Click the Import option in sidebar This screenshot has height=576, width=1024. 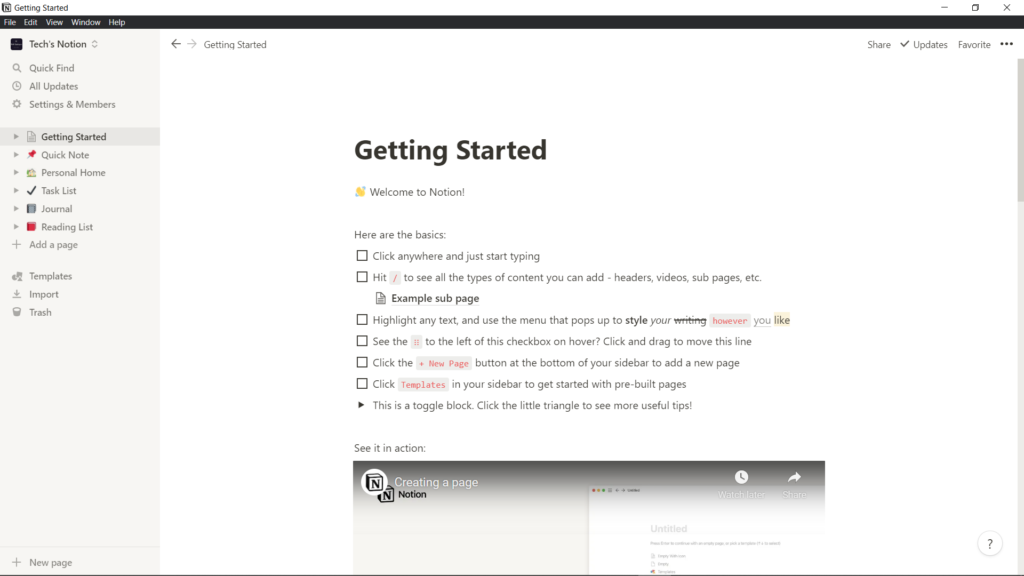click(43, 294)
